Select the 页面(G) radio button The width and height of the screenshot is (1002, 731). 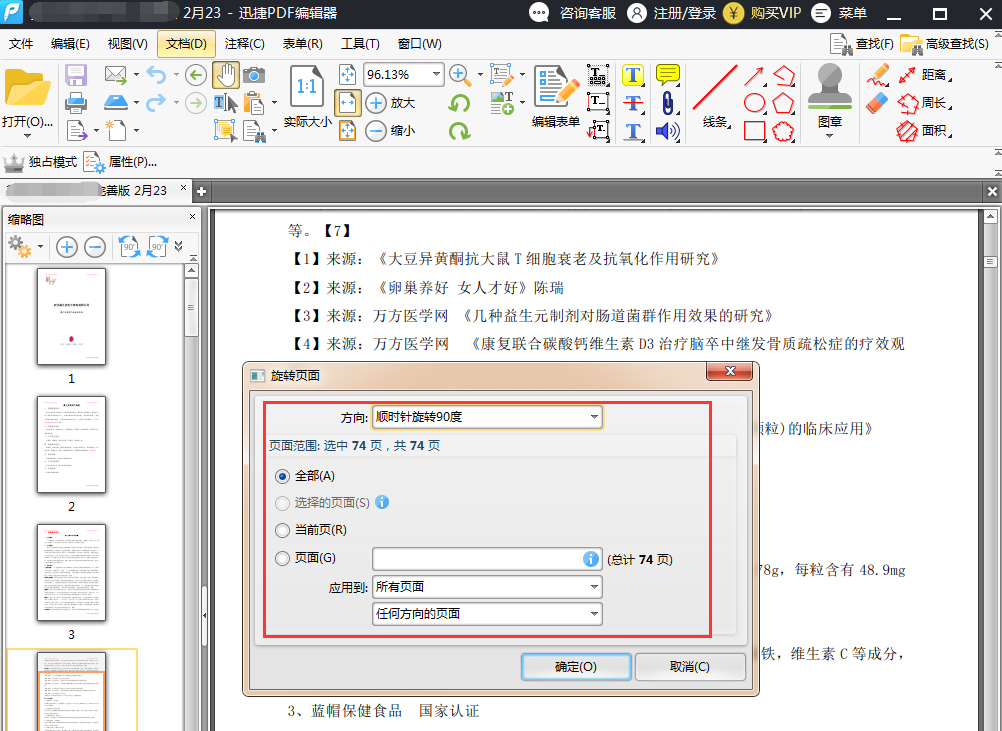pos(282,558)
